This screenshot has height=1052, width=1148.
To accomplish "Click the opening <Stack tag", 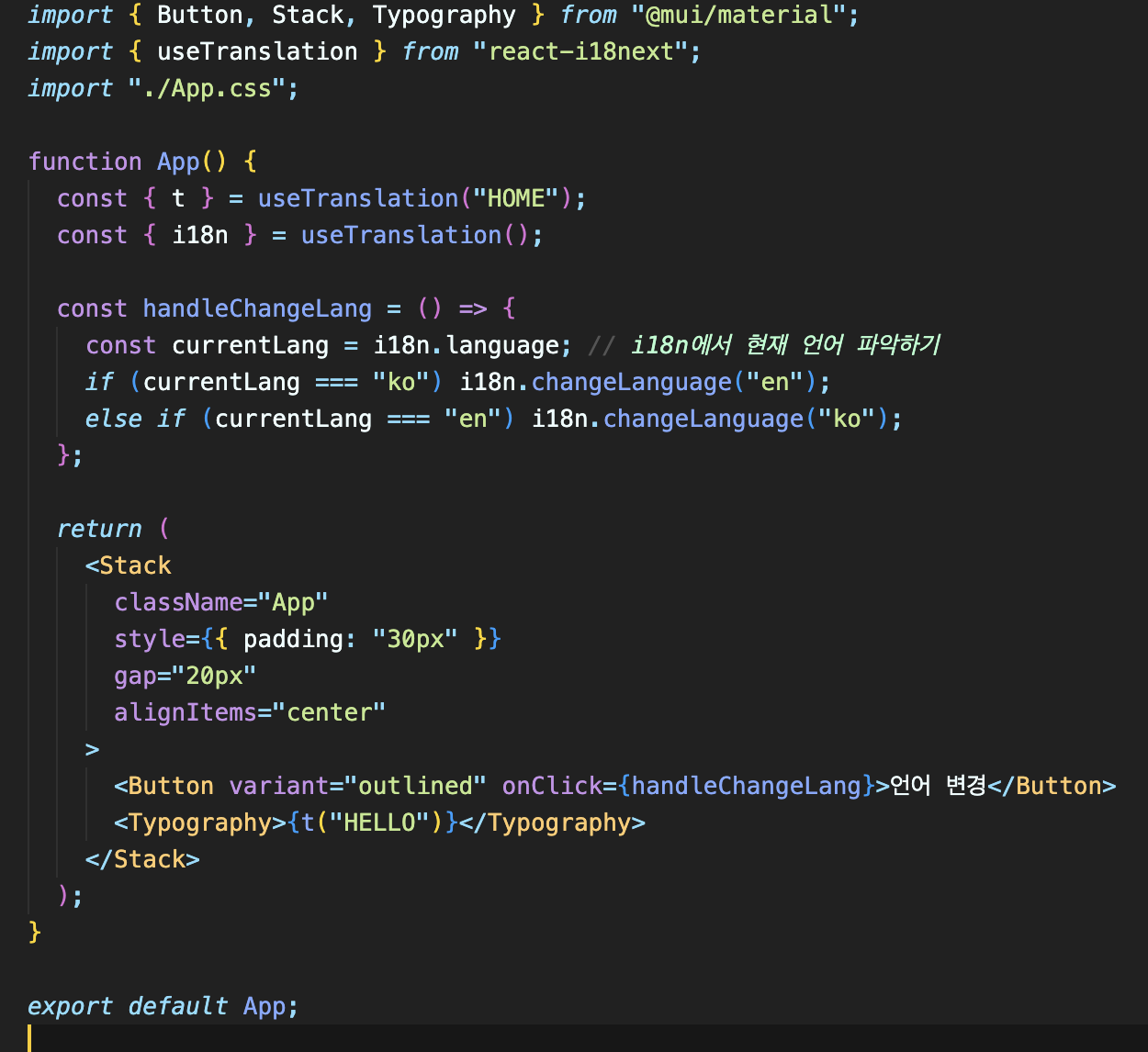I will click(129, 565).
